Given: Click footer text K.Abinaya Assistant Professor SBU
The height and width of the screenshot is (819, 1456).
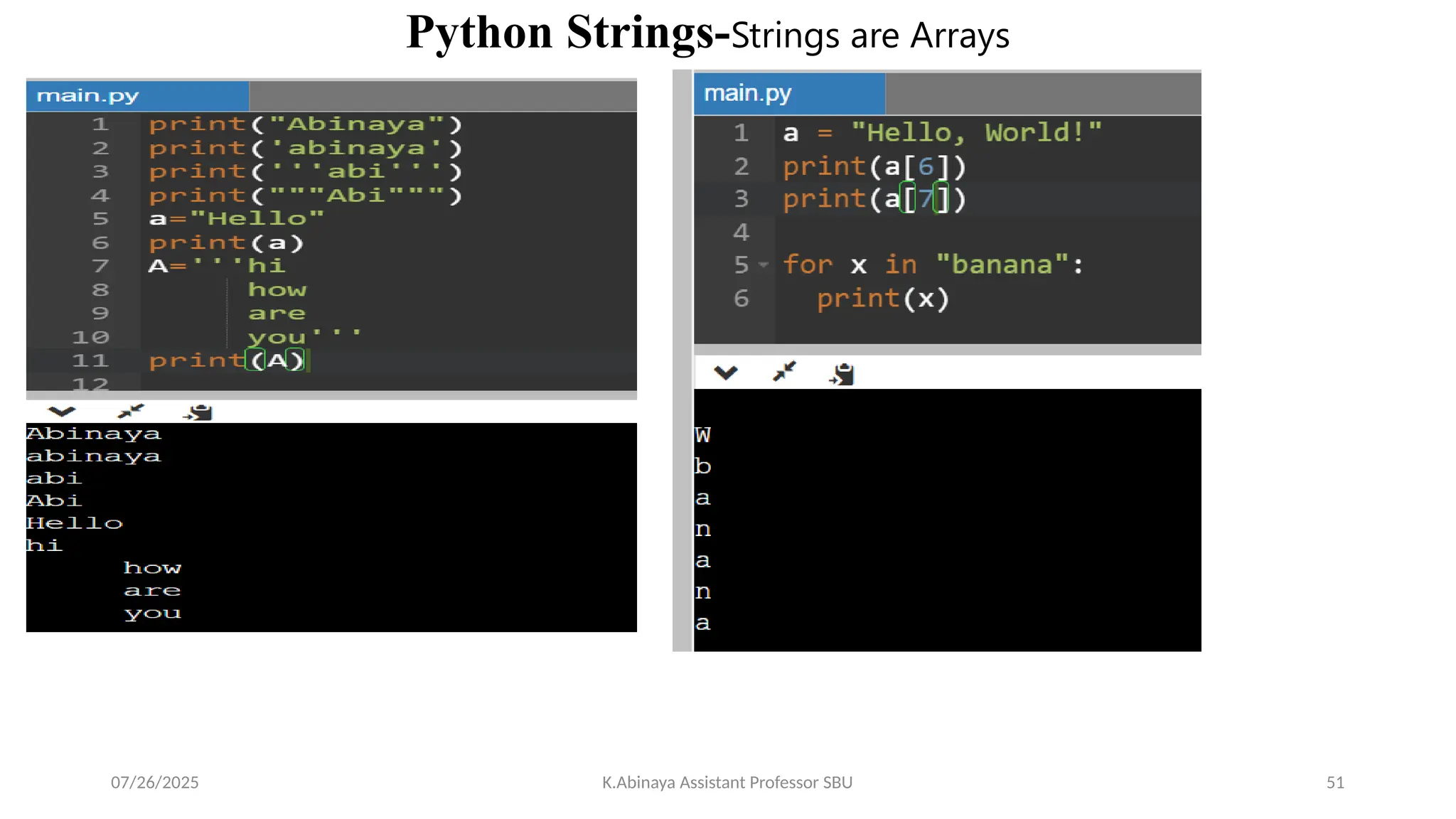Looking at the screenshot, I should click(727, 783).
